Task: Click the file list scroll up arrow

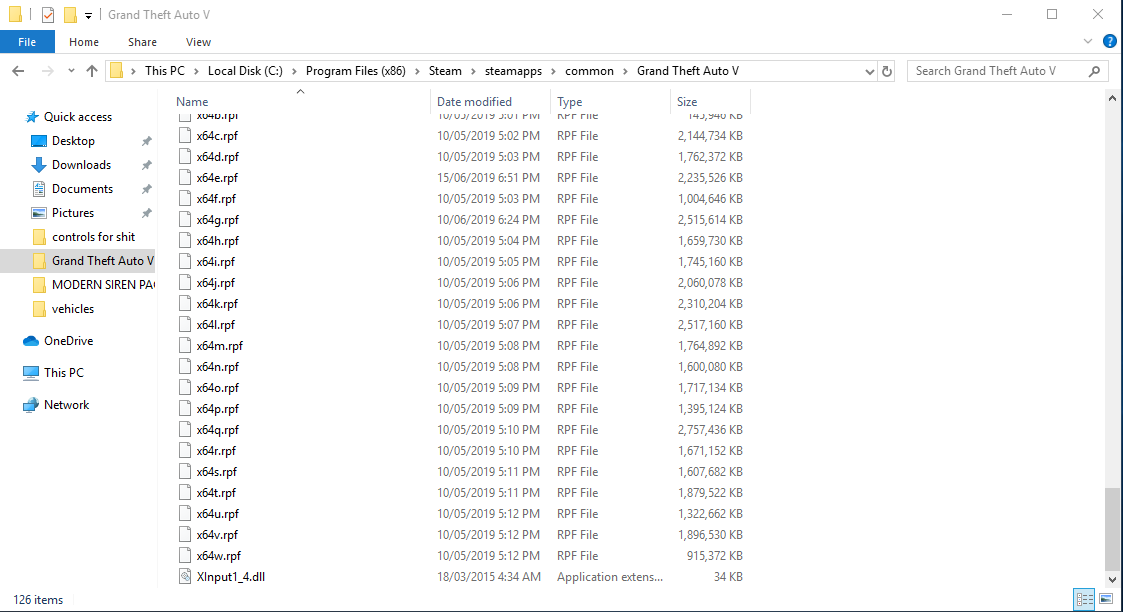Action: [x=1112, y=98]
